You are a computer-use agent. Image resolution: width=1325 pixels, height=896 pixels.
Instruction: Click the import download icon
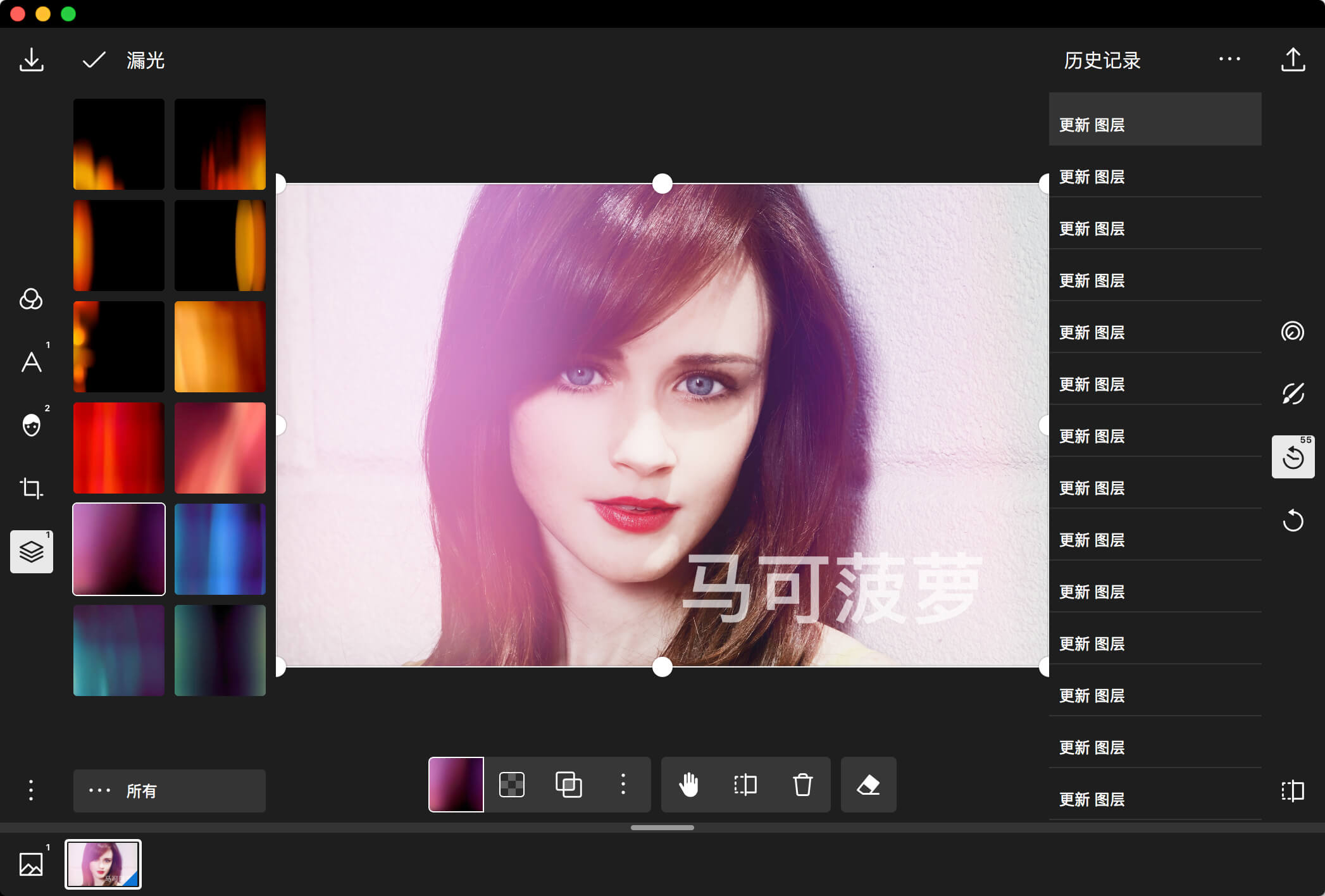31,60
